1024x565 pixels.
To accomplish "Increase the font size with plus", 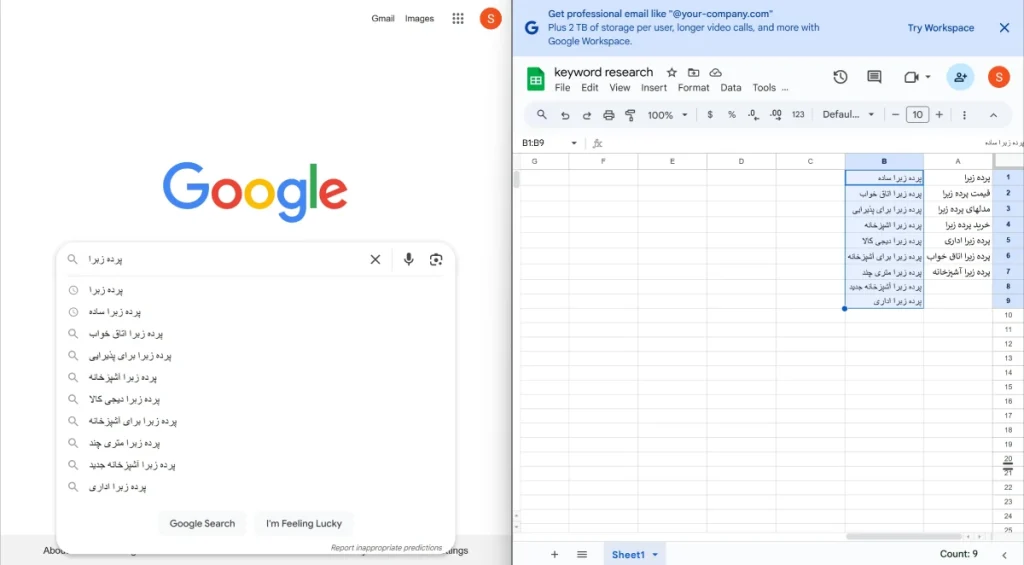I will coord(939,115).
